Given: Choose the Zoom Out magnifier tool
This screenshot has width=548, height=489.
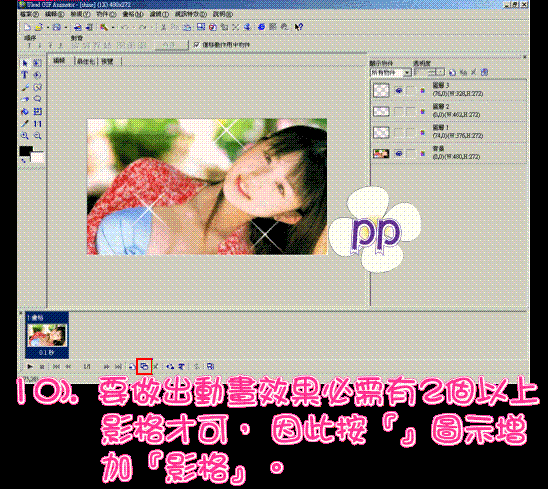Looking at the screenshot, I should point(37,136).
